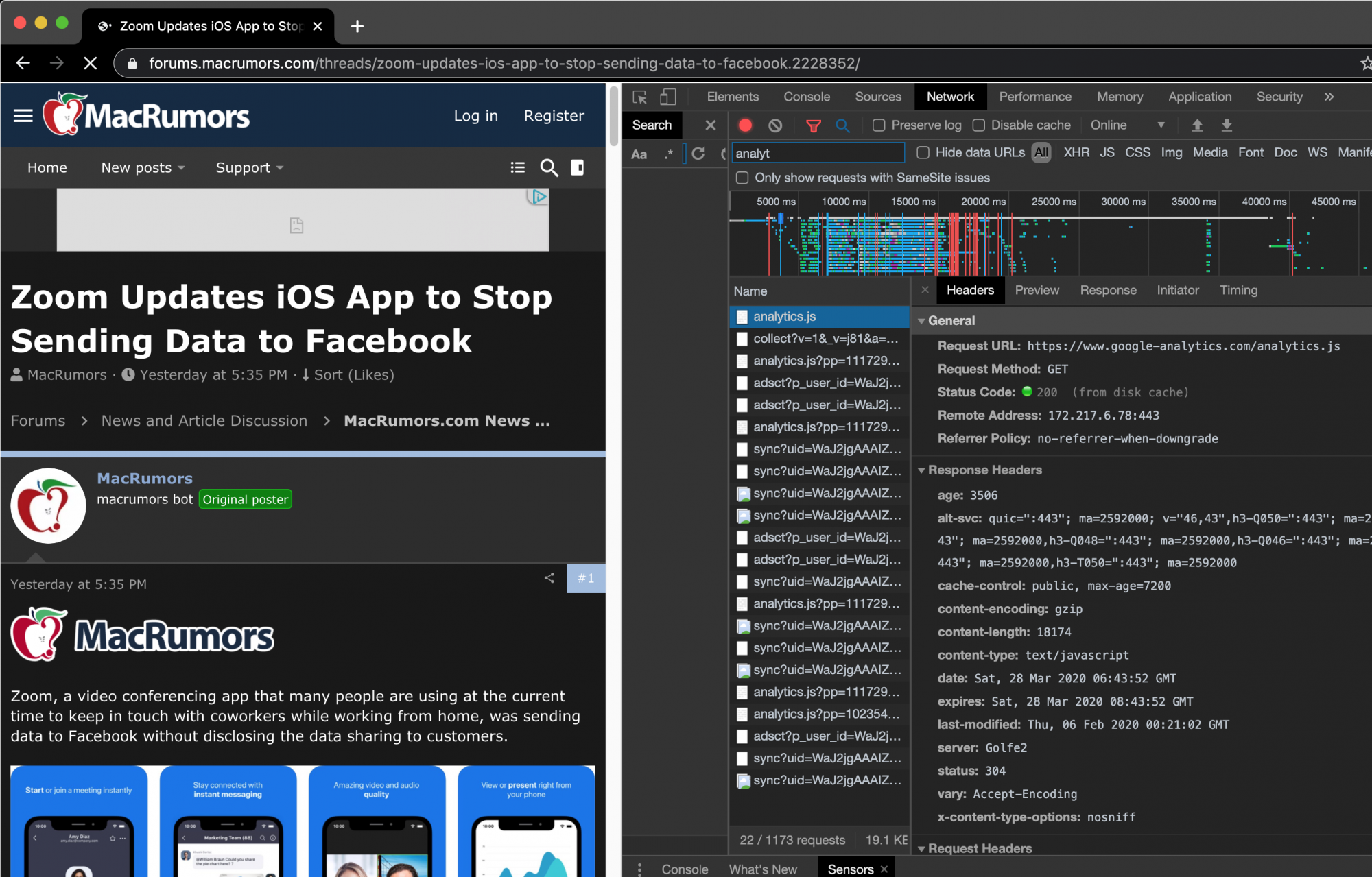Open the Timing tab of request

(1238, 290)
